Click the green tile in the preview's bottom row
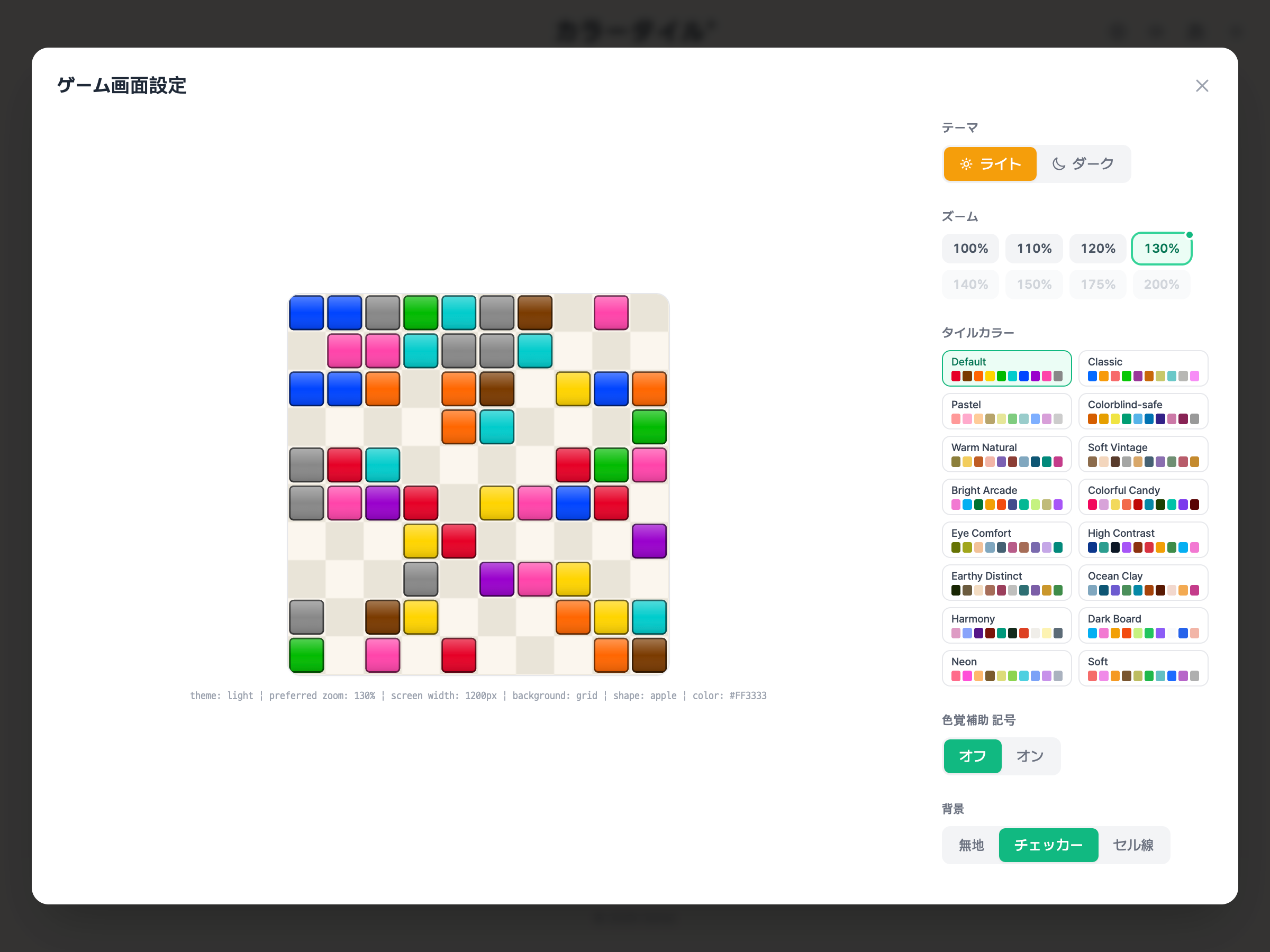This screenshot has width=1270, height=952. 306,655
